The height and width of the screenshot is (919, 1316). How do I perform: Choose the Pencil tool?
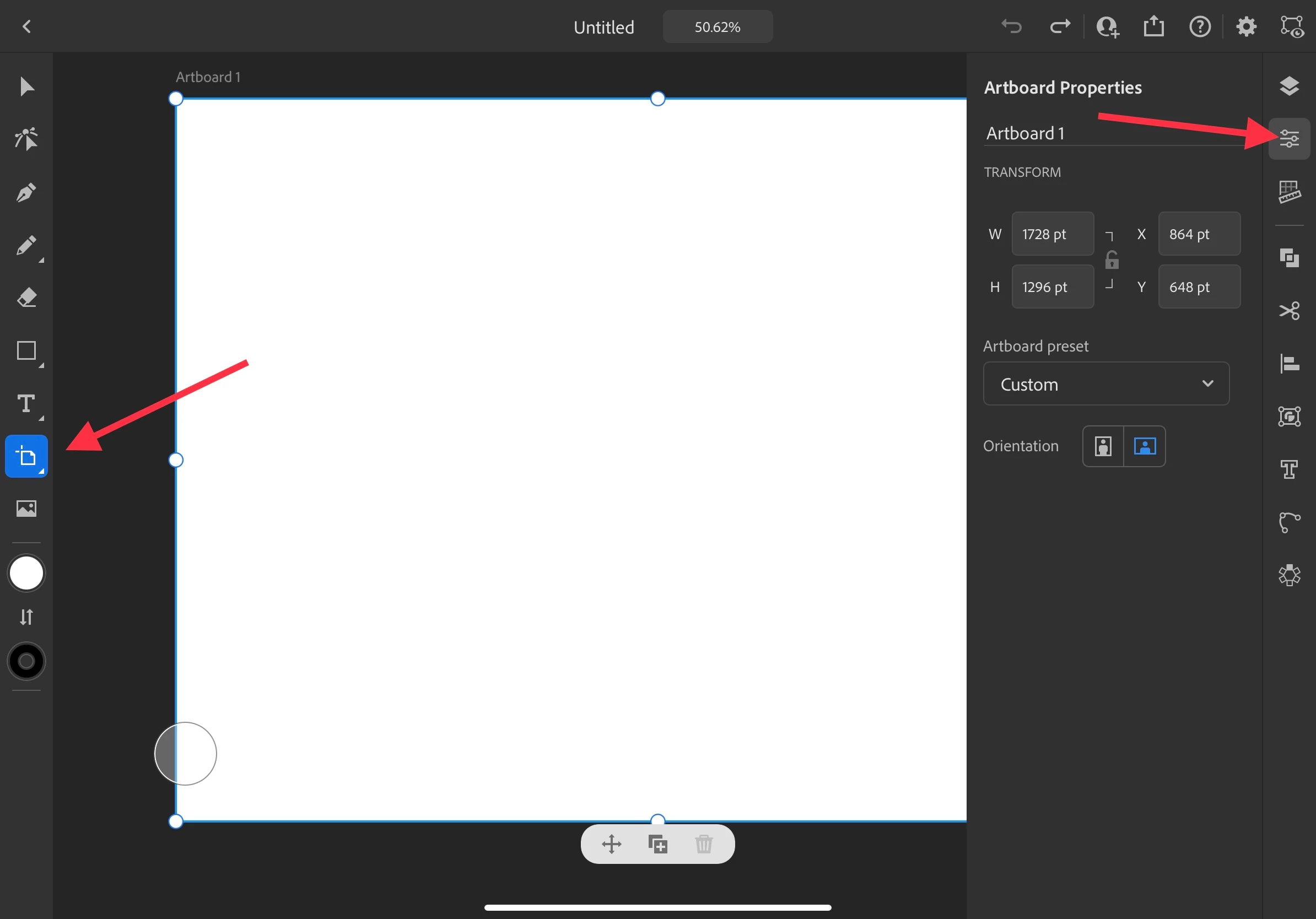[26, 245]
